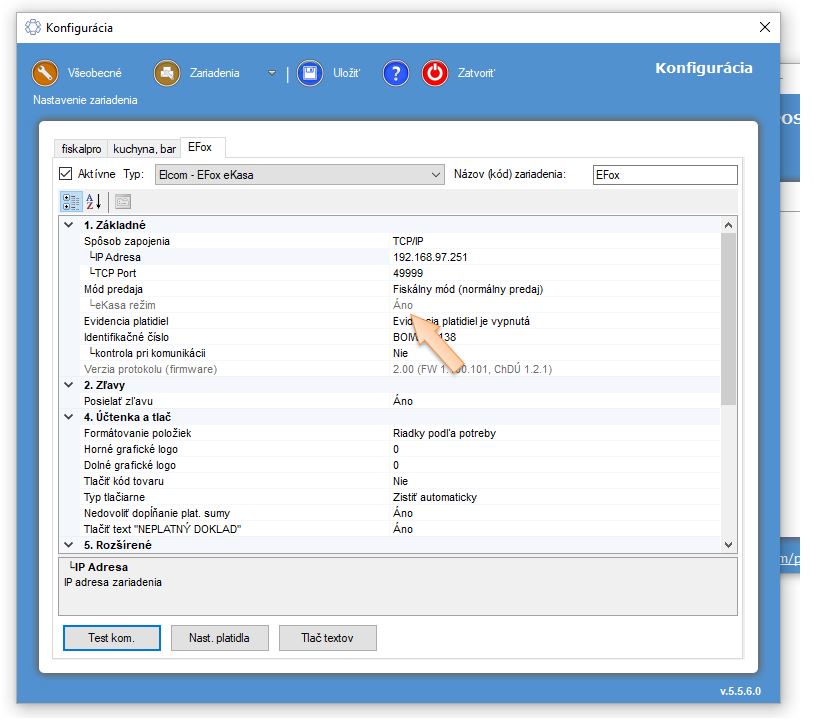Open the Typ device dropdown
The image size is (814, 726).
click(x=436, y=175)
